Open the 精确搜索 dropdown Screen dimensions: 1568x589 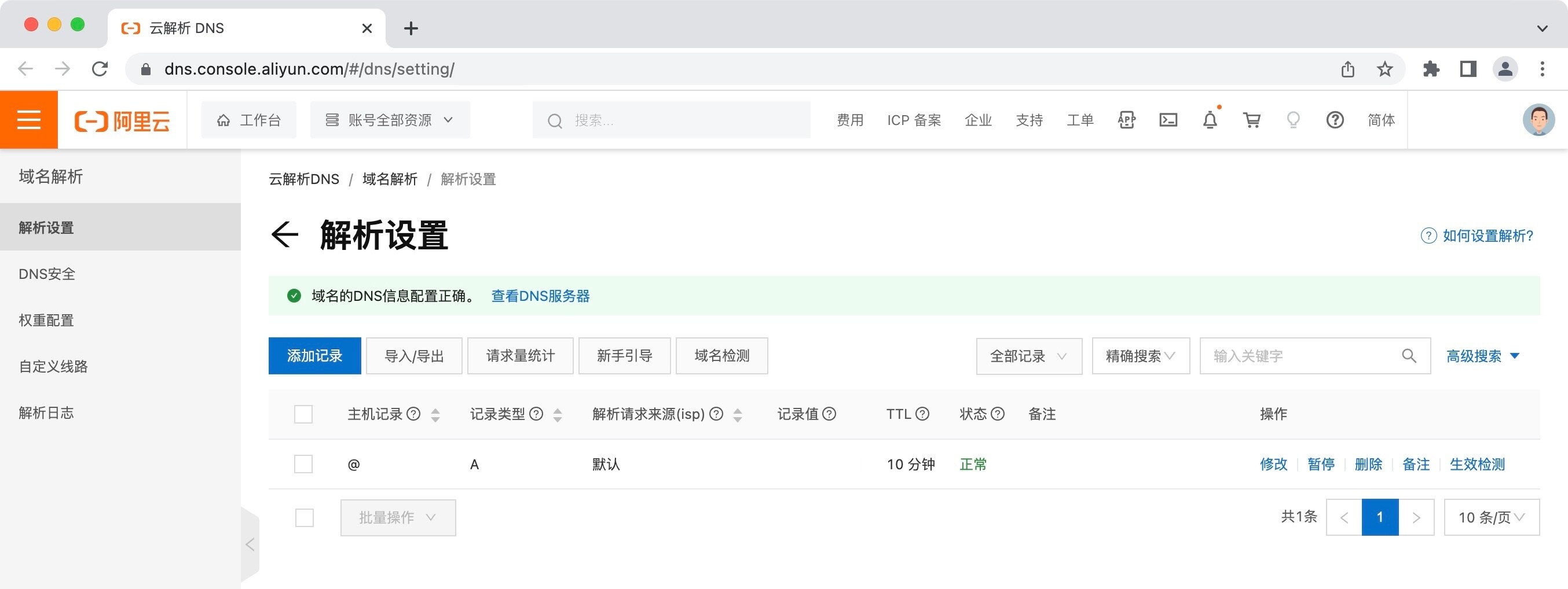coord(1141,356)
